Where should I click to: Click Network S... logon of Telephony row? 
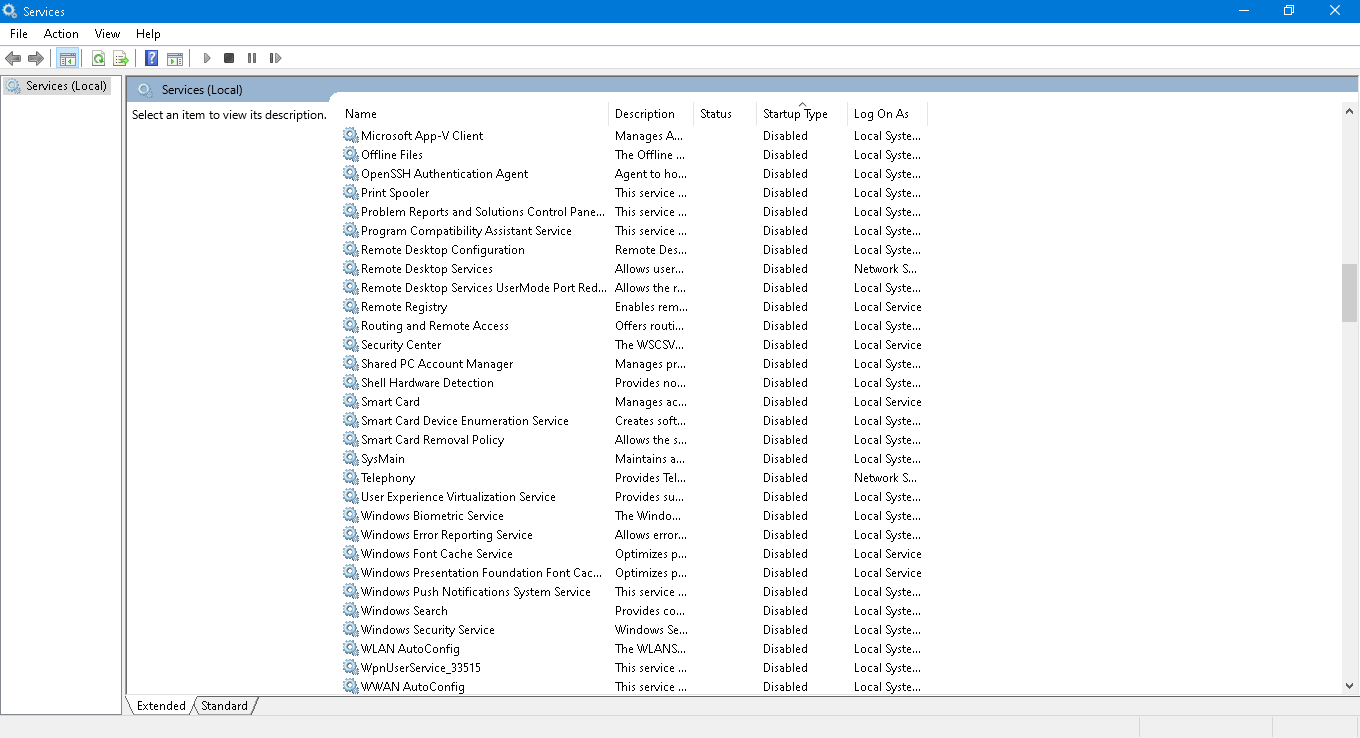885,478
